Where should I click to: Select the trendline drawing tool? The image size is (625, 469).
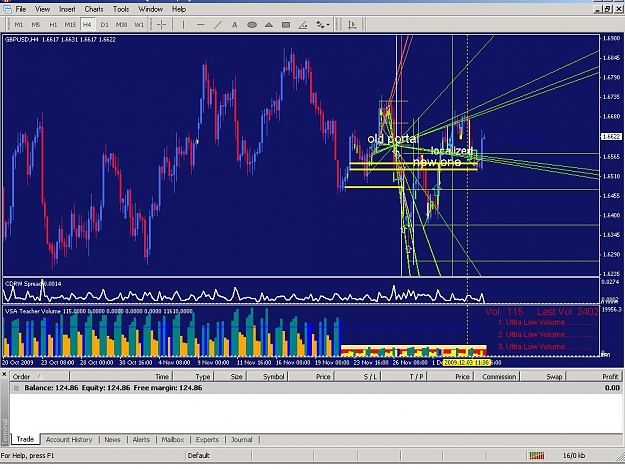[218, 25]
